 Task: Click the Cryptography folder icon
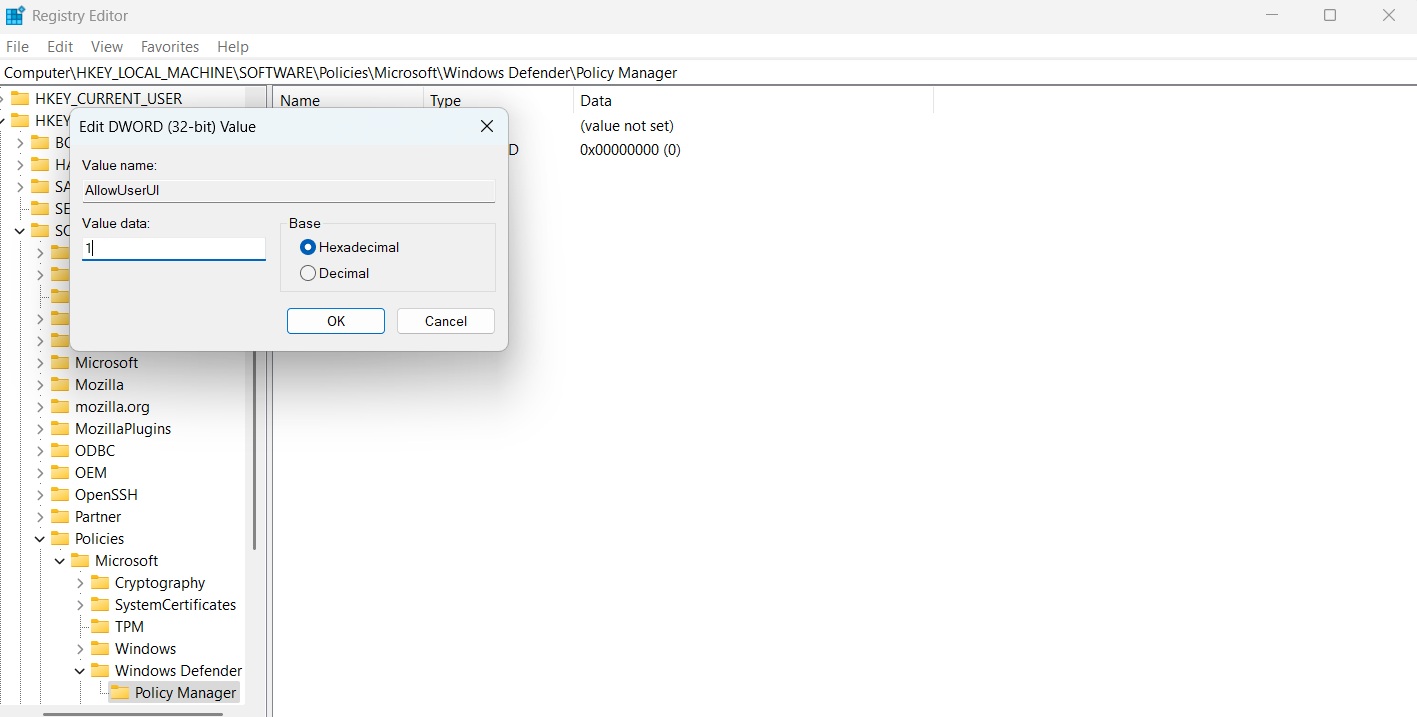100,582
